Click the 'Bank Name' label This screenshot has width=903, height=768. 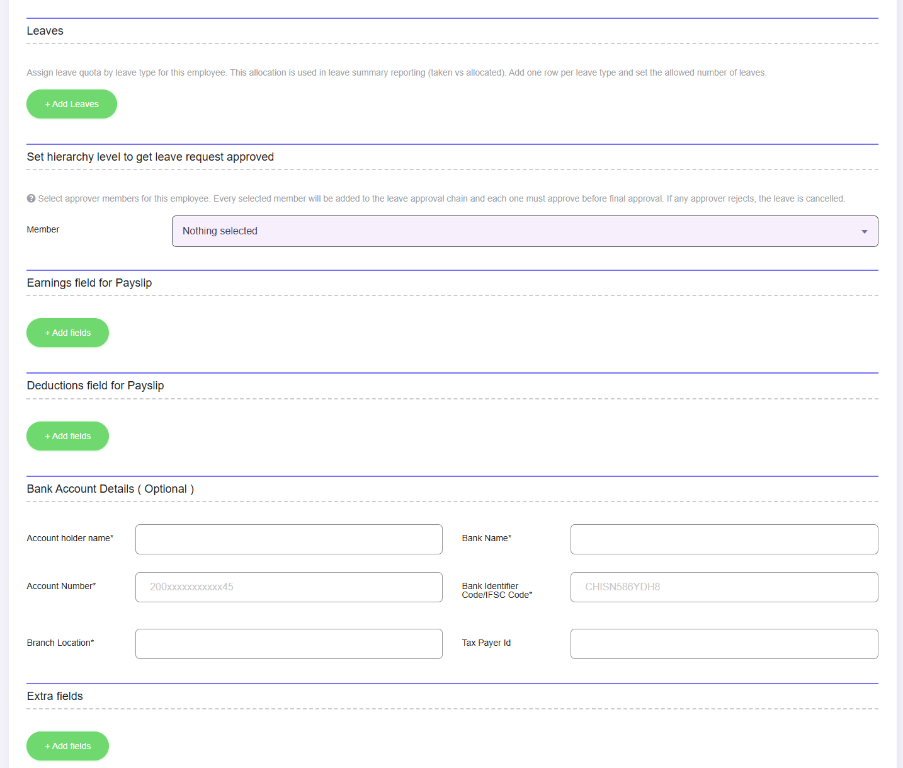(x=487, y=538)
